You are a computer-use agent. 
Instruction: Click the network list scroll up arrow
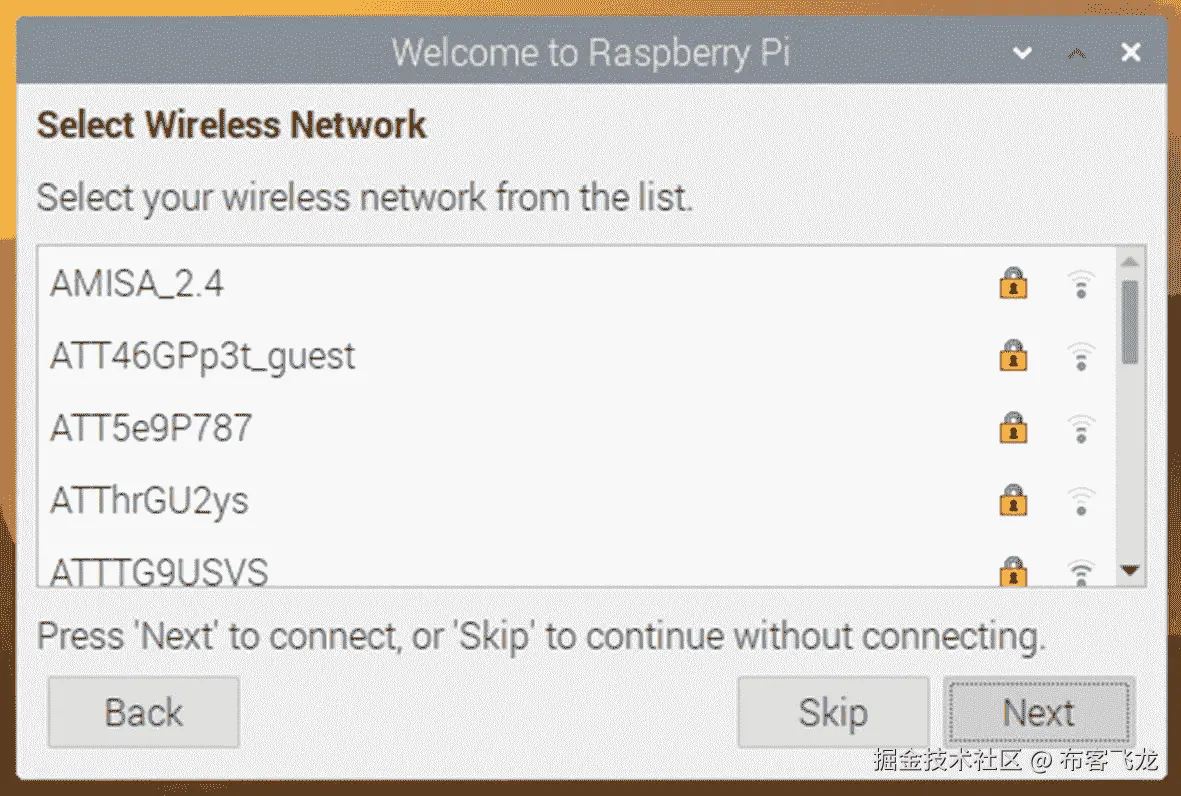click(x=1130, y=262)
